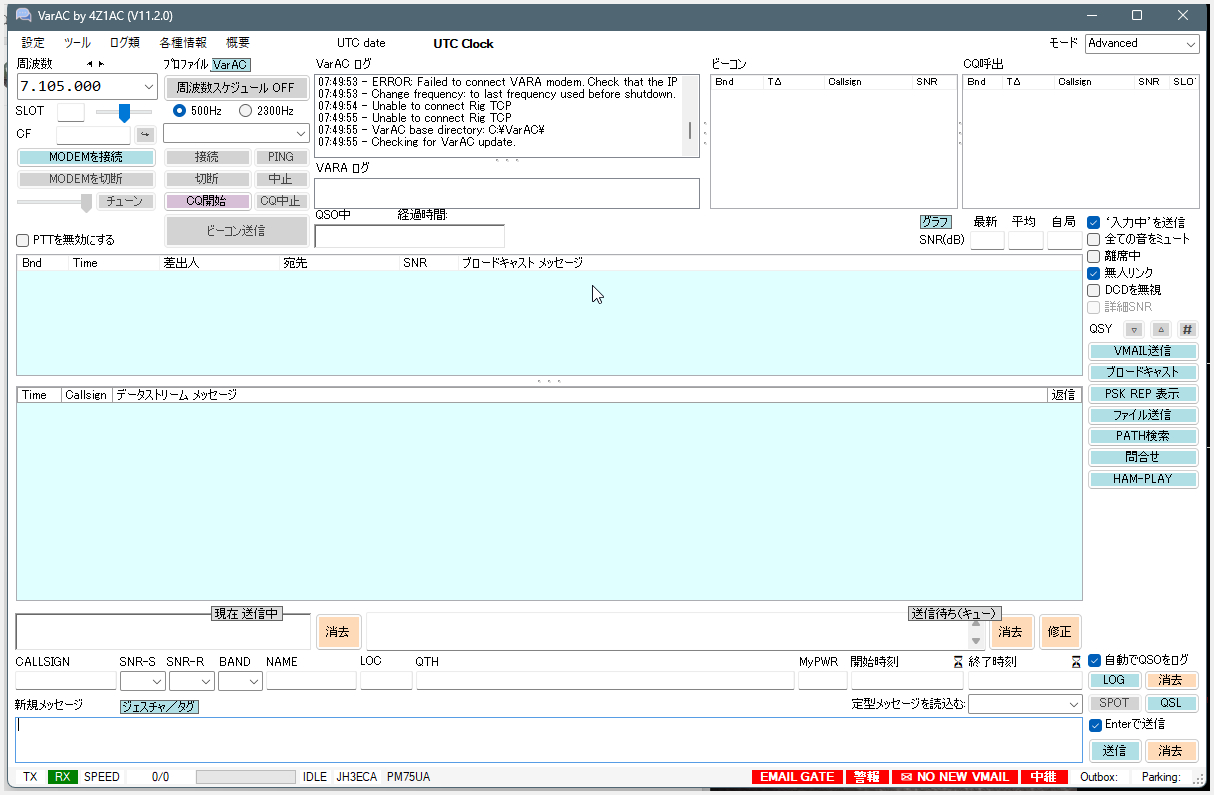This screenshot has height=795, width=1214.
Task: Click the hourglass icon beside 開始時刻
Action: (x=958, y=662)
